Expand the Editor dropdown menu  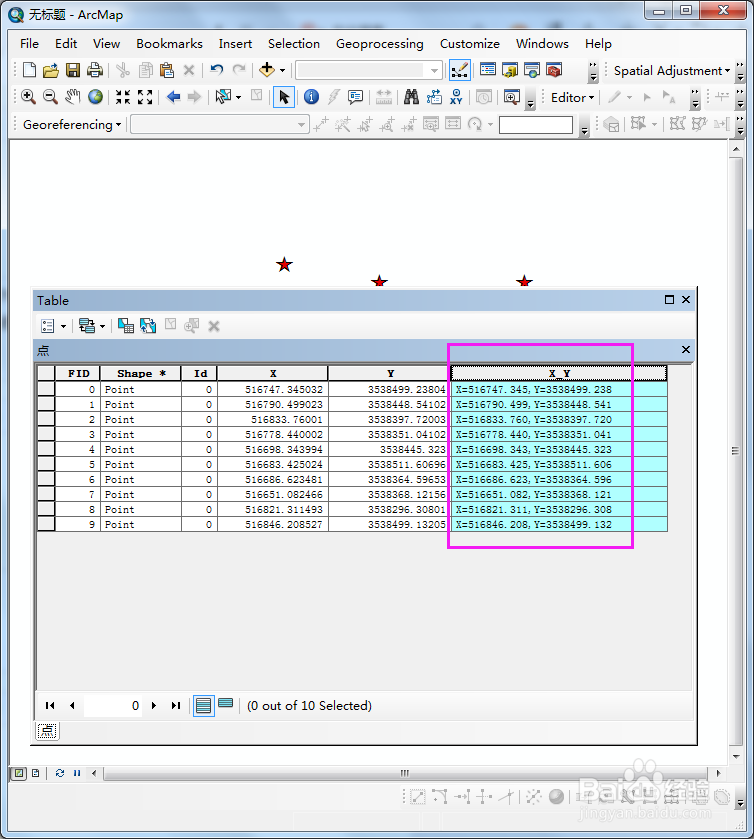tap(573, 98)
